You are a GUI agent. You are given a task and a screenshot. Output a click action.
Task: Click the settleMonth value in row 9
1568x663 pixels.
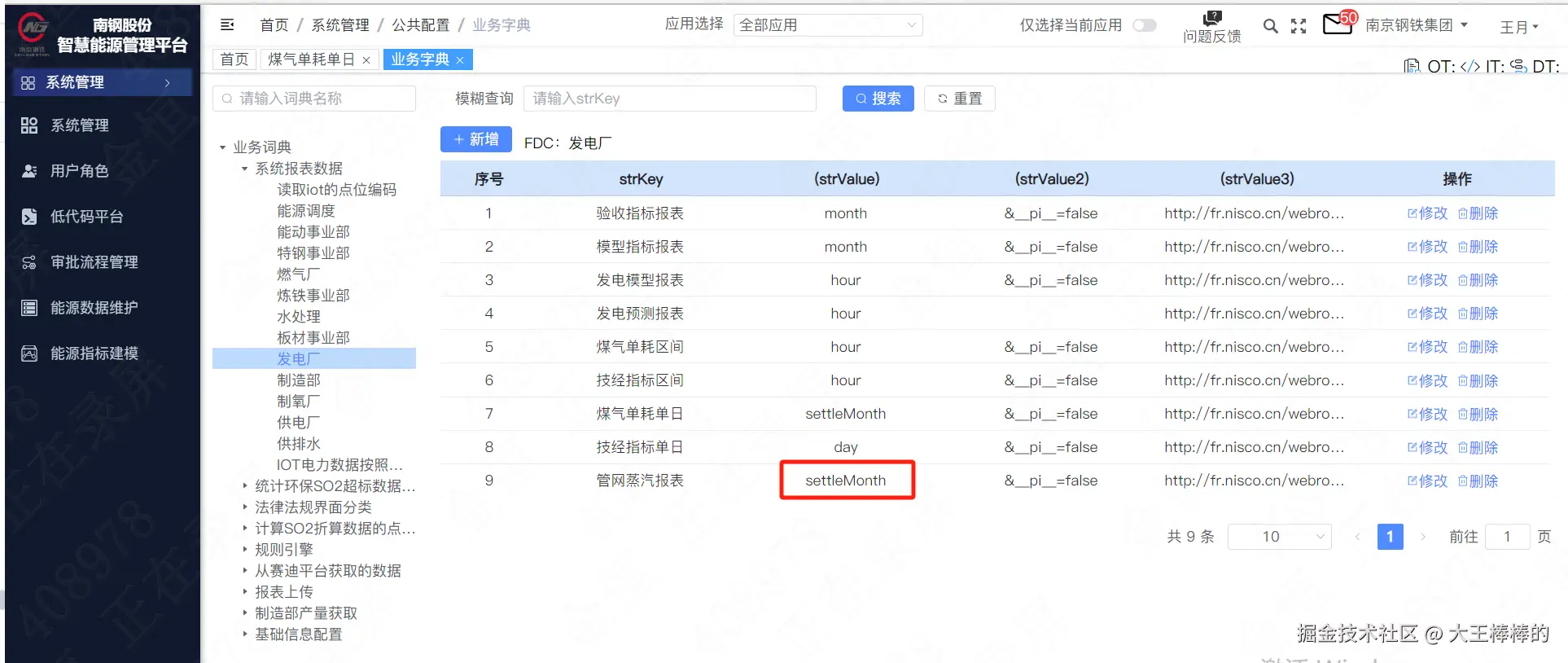coord(846,481)
